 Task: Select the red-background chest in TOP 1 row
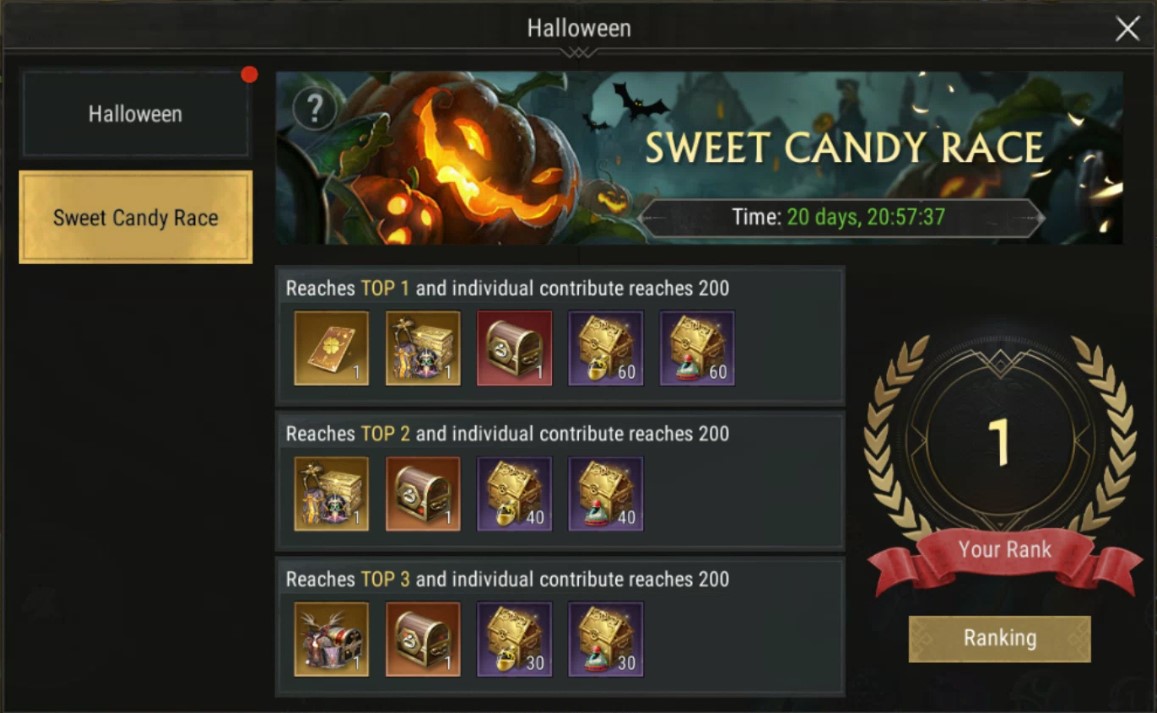[x=514, y=348]
